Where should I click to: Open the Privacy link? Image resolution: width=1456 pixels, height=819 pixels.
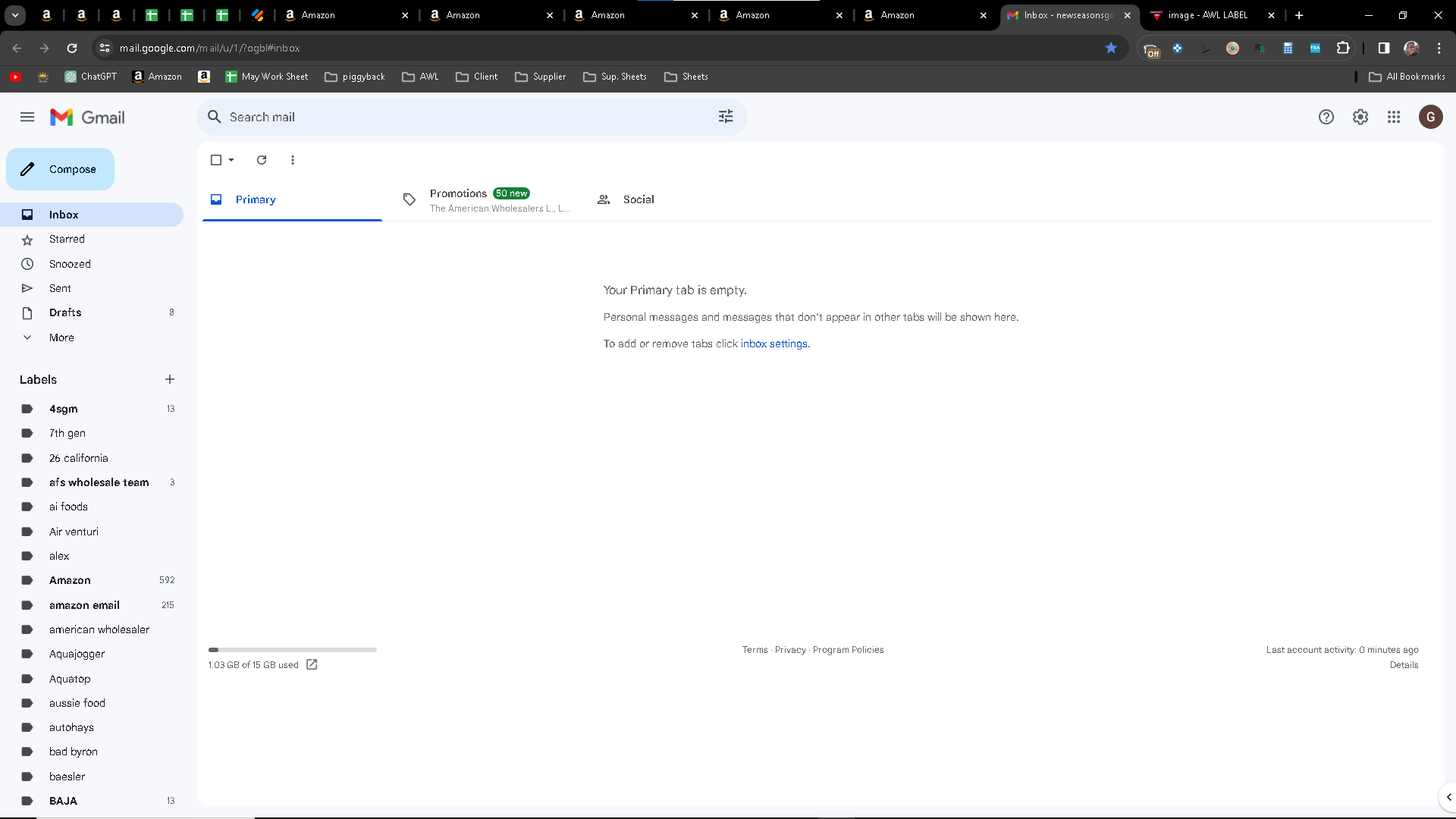click(790, 650)
